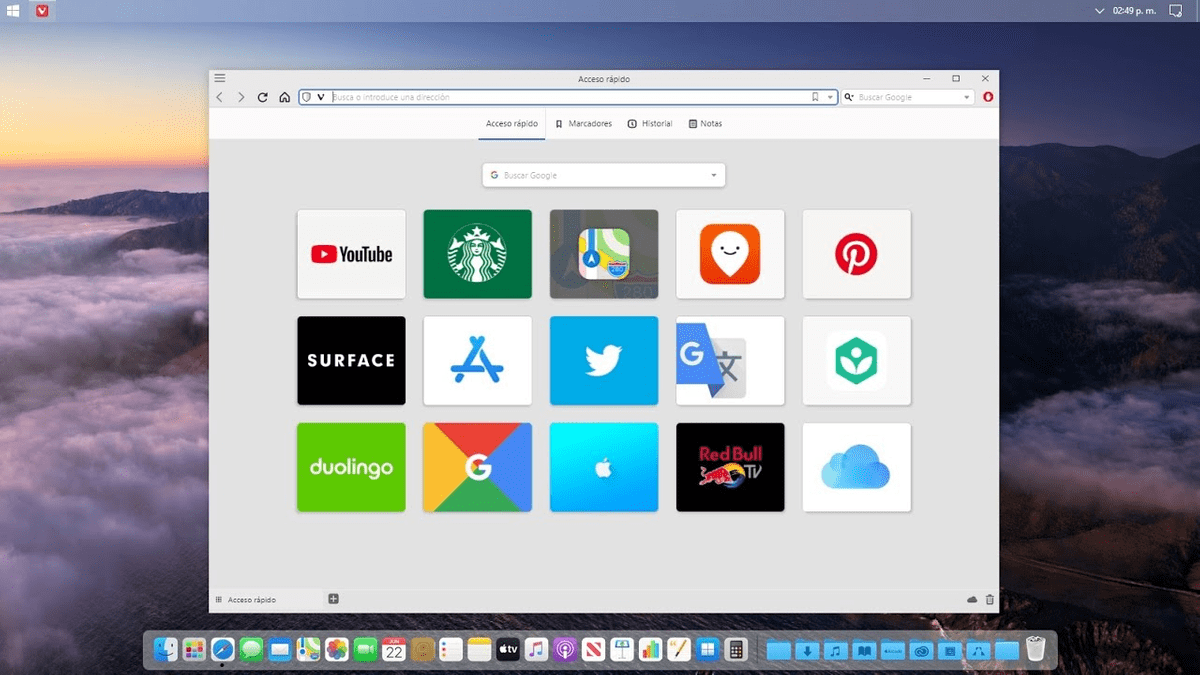Bookmark this page using the flag icon

click(x=814, y=97)
